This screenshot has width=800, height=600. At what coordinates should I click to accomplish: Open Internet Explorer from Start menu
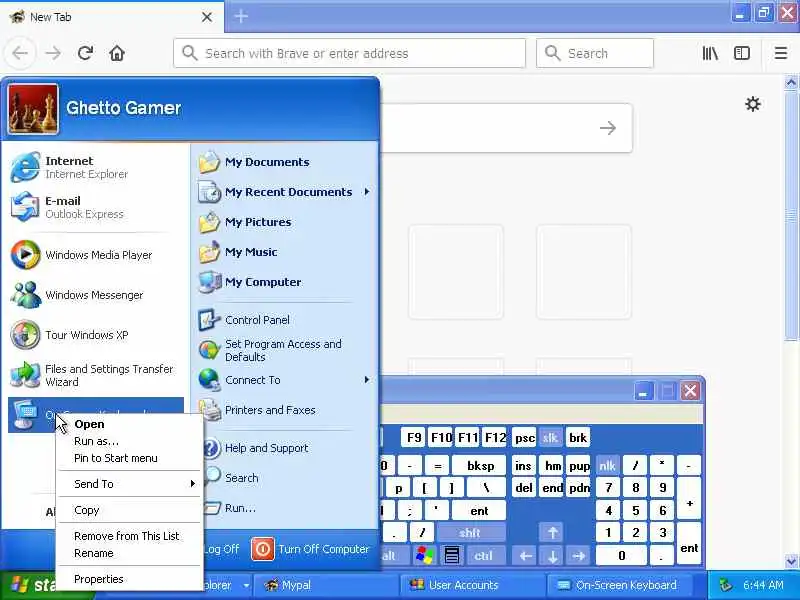95,167
